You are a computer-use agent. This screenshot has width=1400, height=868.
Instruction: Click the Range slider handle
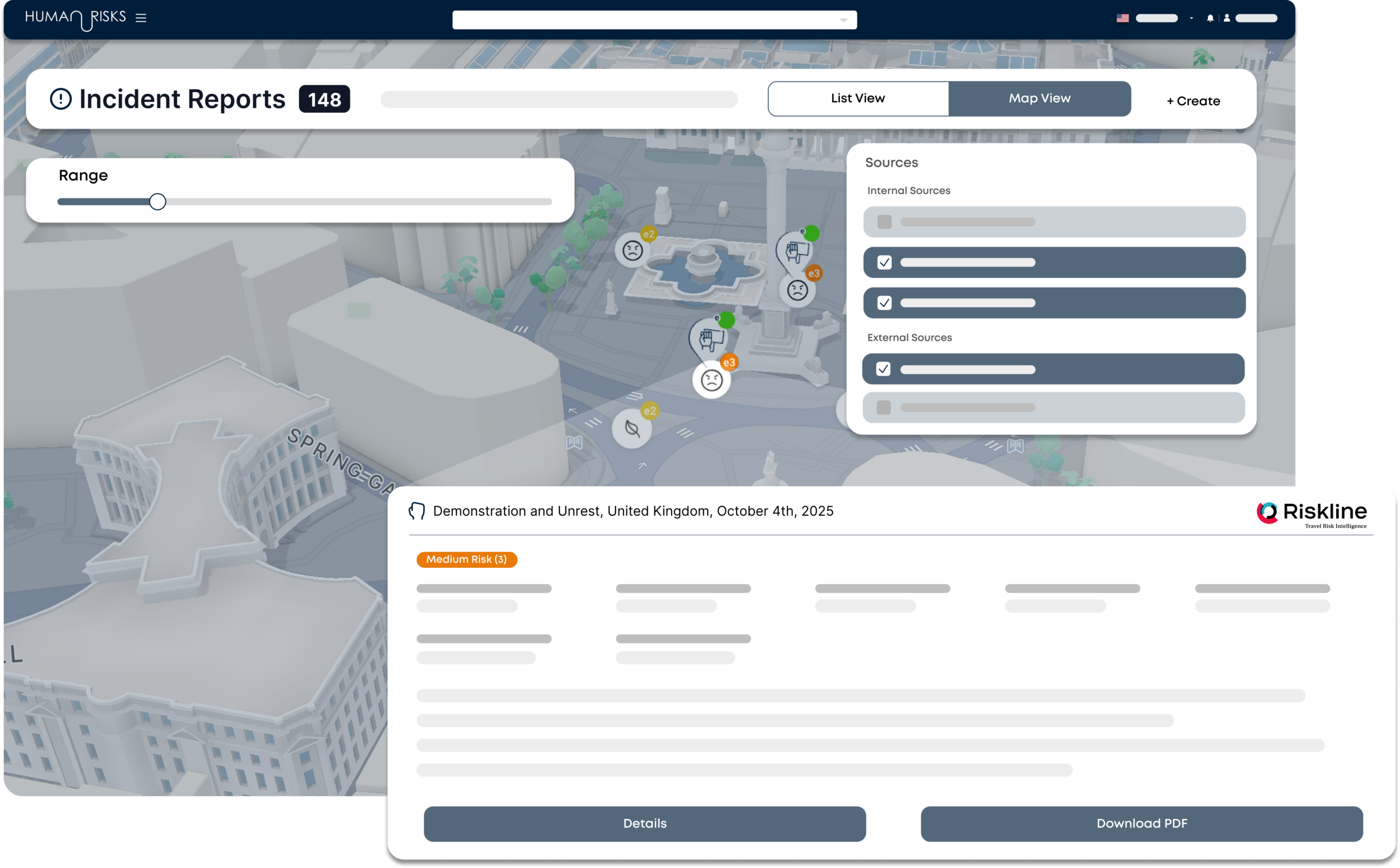[157, 201]
